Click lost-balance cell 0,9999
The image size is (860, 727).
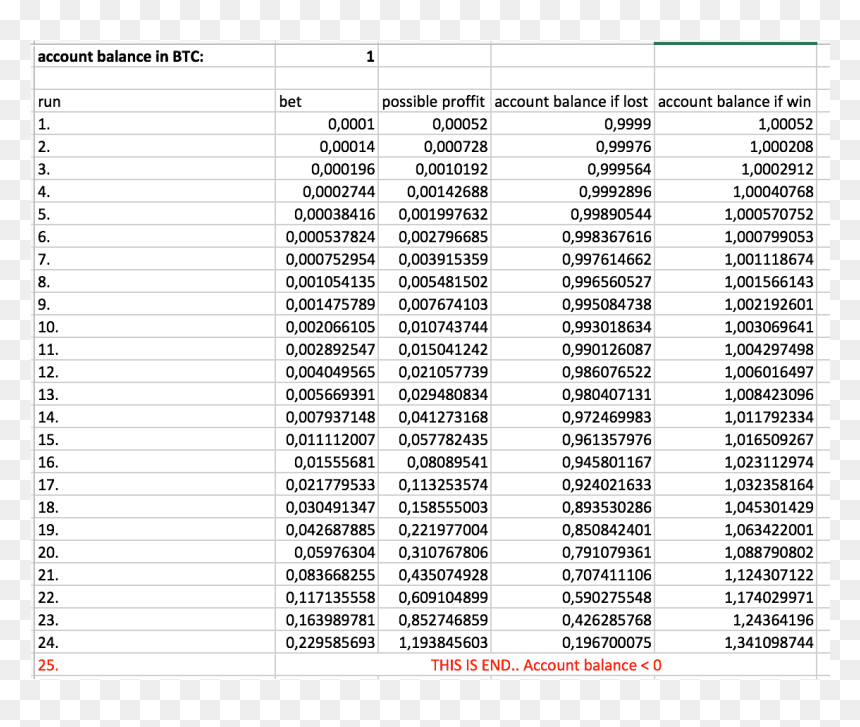[x=573, y=124]
